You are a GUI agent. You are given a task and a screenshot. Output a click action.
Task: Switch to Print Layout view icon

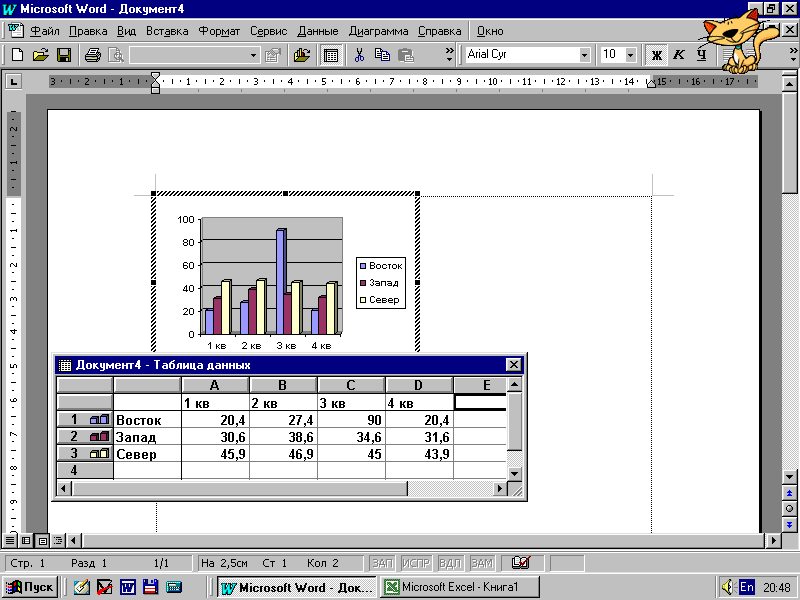(x=42, y=540)
